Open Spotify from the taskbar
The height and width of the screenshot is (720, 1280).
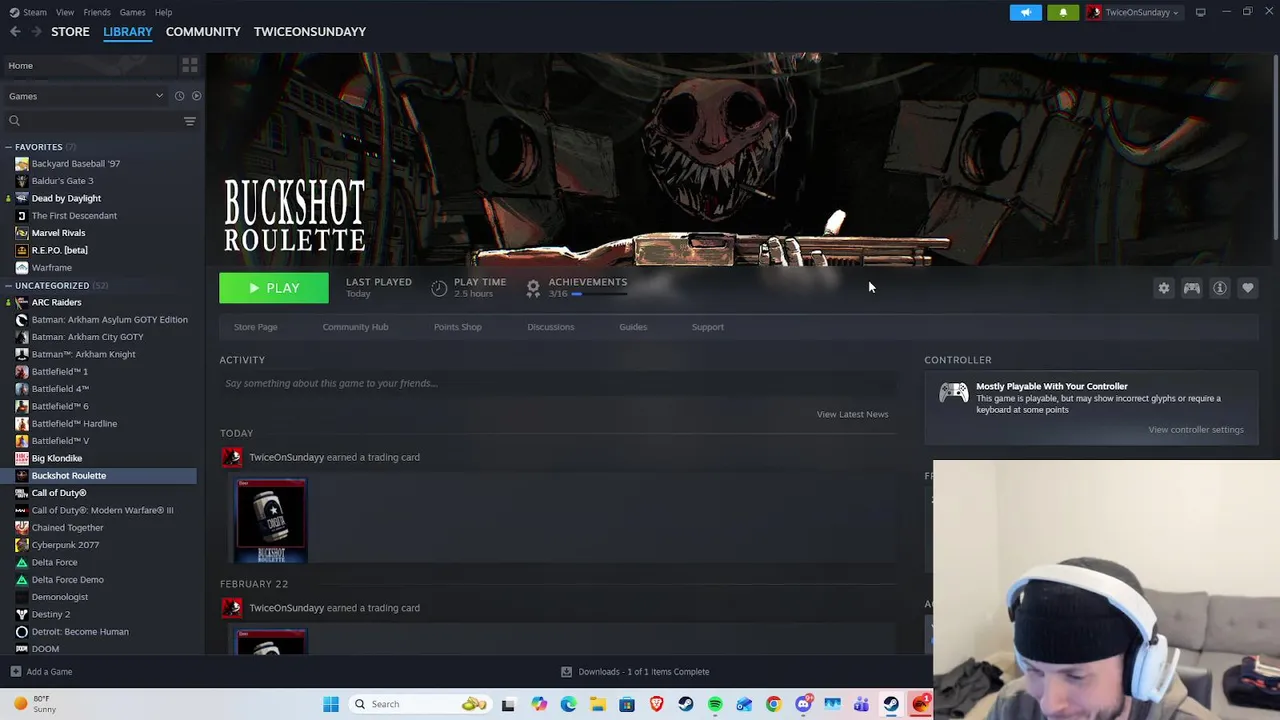click(x=715, y=704)
